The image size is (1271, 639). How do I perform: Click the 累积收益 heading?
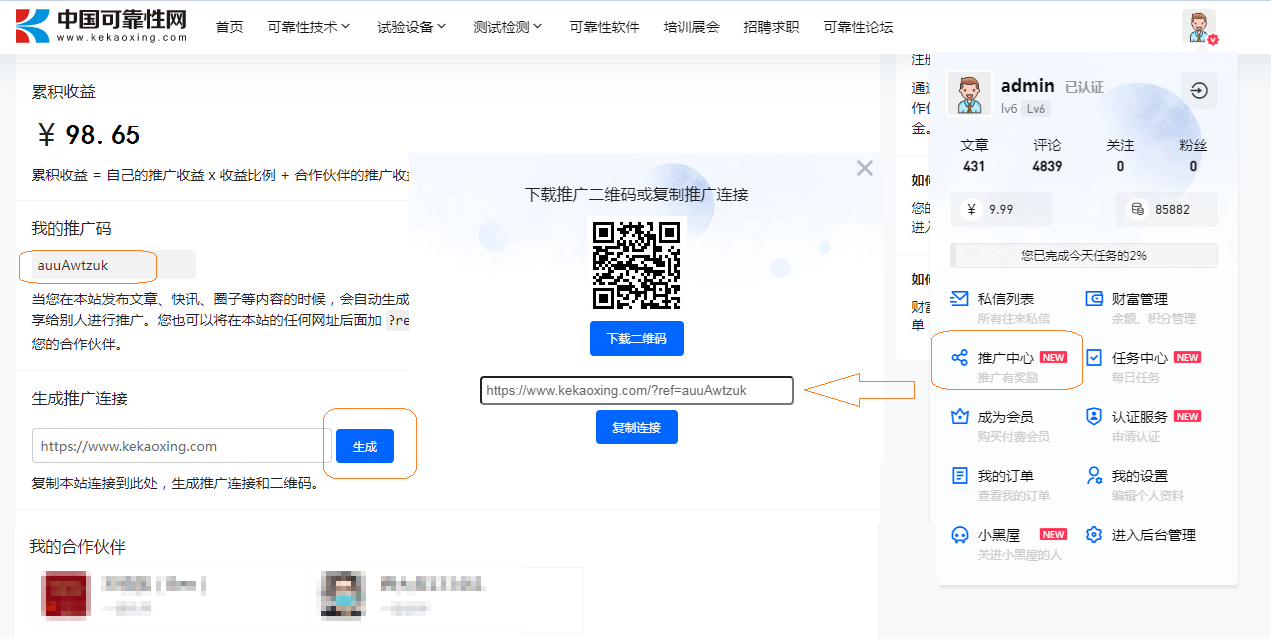[64, 92]
